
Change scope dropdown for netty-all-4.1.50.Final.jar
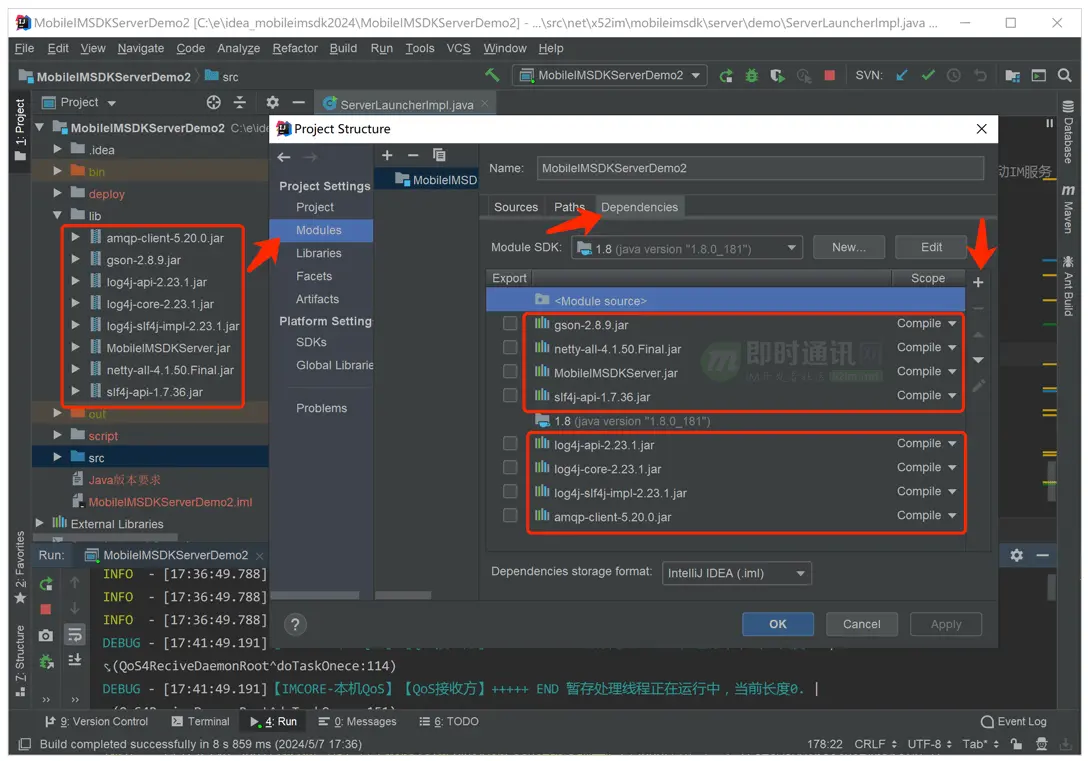pos(927,348)
